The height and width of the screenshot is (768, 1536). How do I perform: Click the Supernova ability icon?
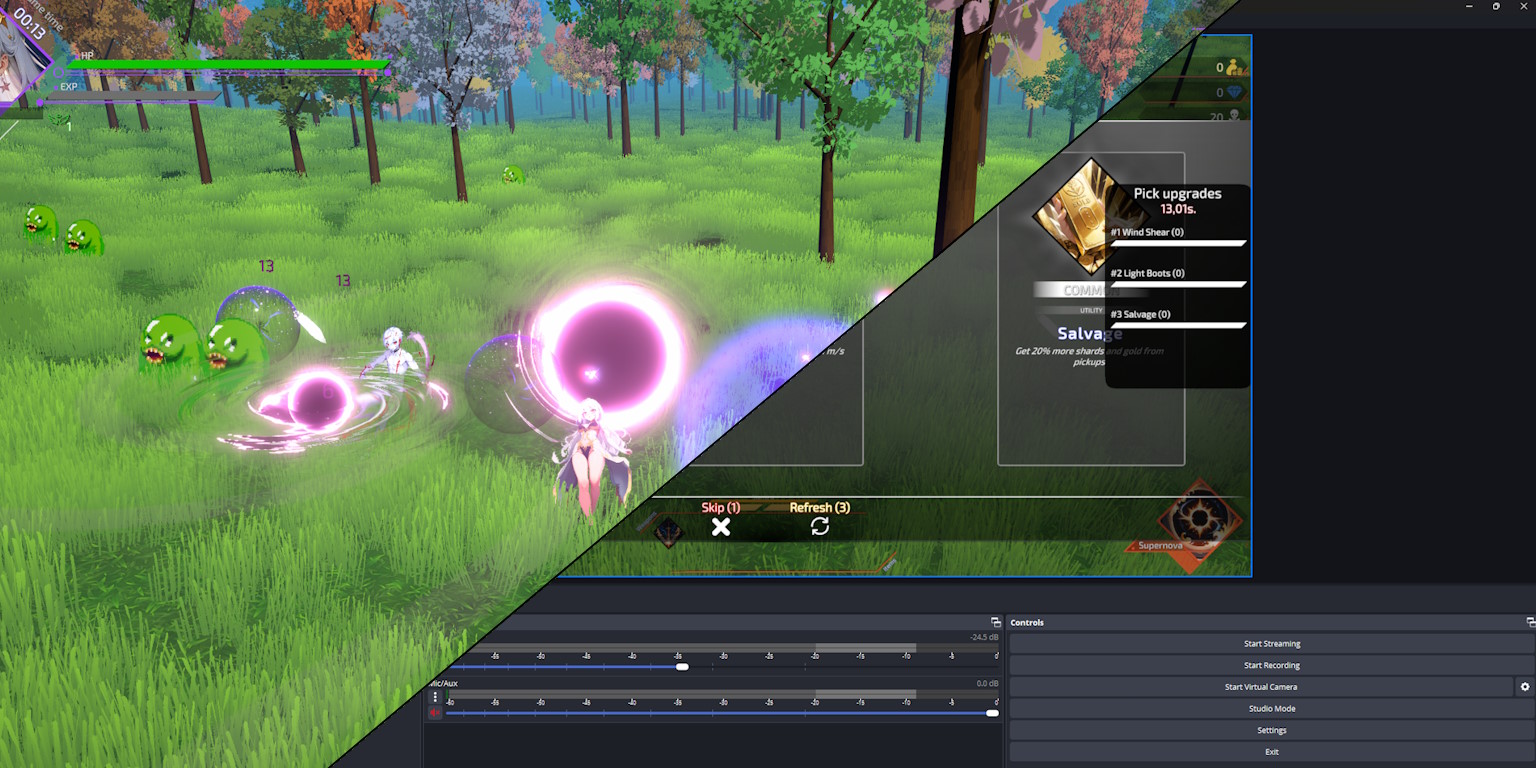[x=1198, y=520]
